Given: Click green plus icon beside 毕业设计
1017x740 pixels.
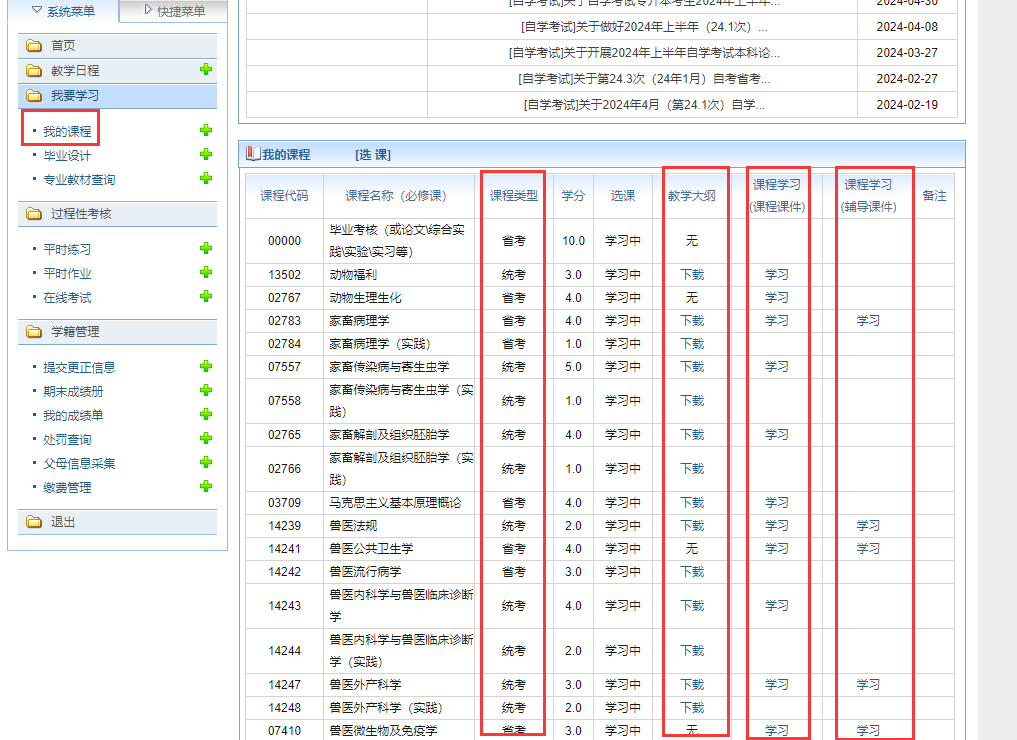Looking at the screenshot, I should [206, 155].
